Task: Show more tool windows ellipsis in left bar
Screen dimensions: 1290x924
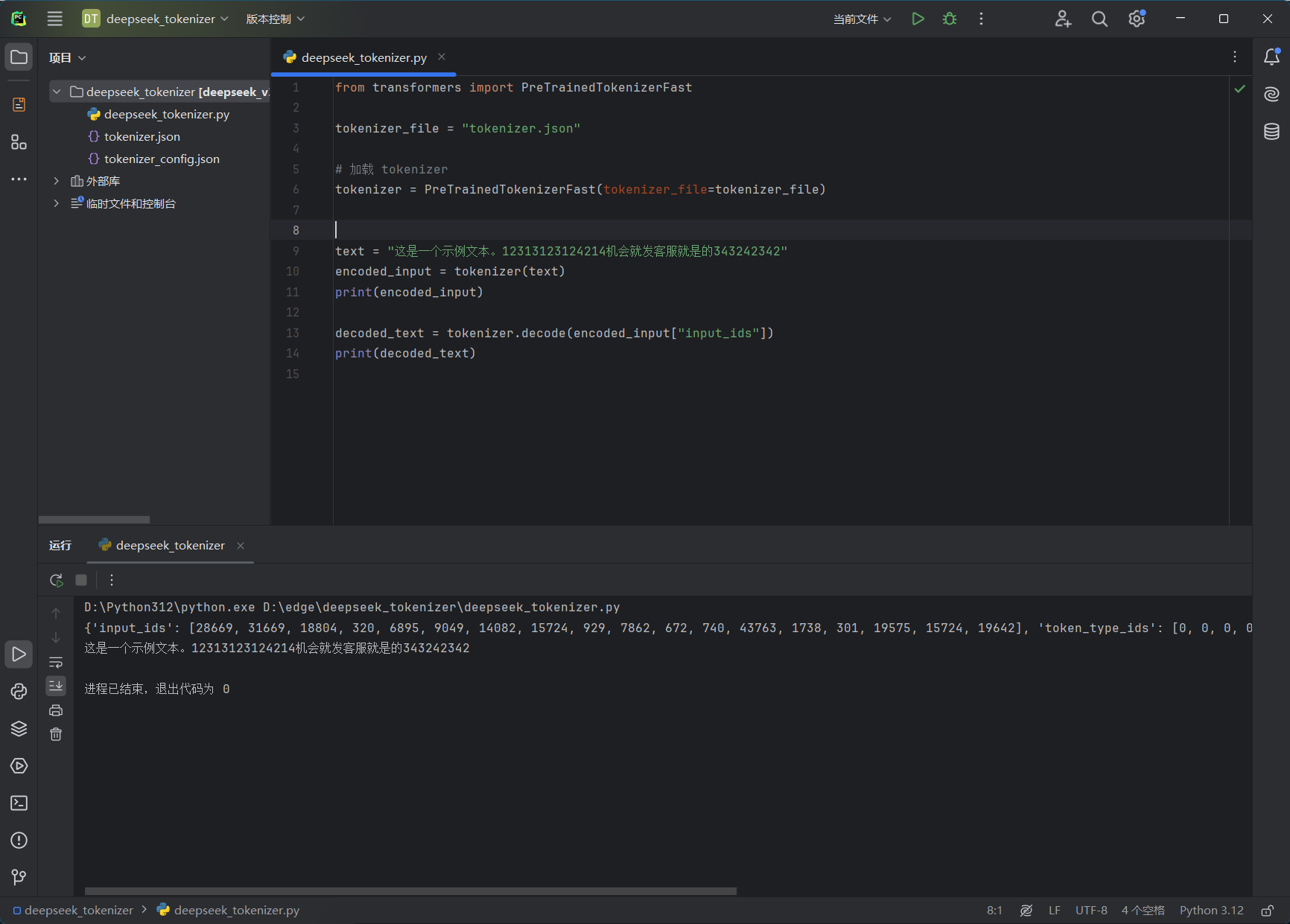Action: [x=19, y=179]
